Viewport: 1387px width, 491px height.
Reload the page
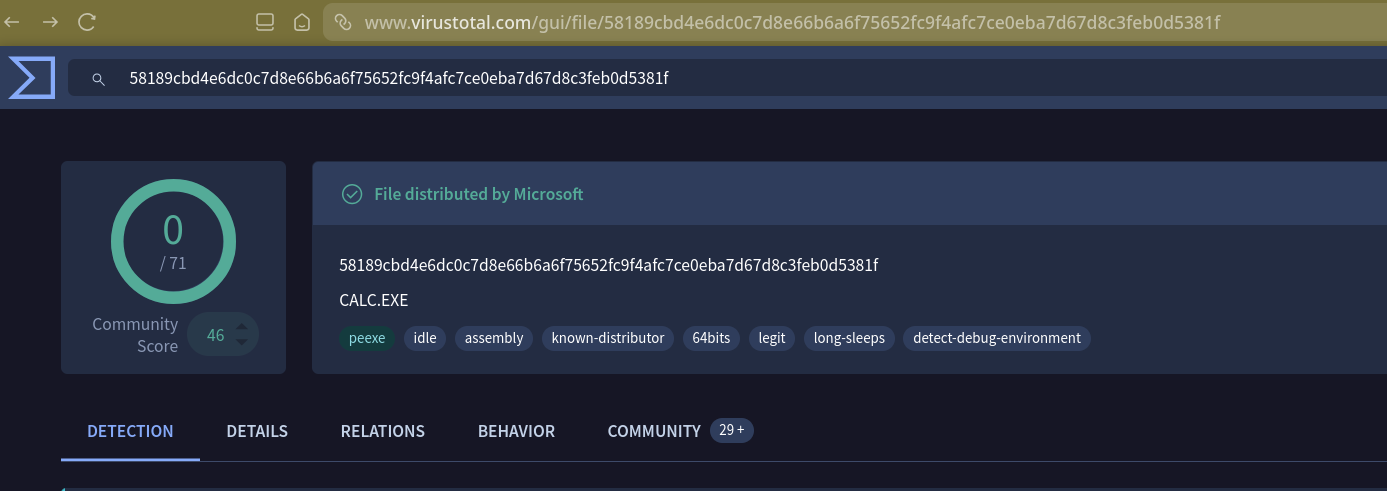click(87, 21)
